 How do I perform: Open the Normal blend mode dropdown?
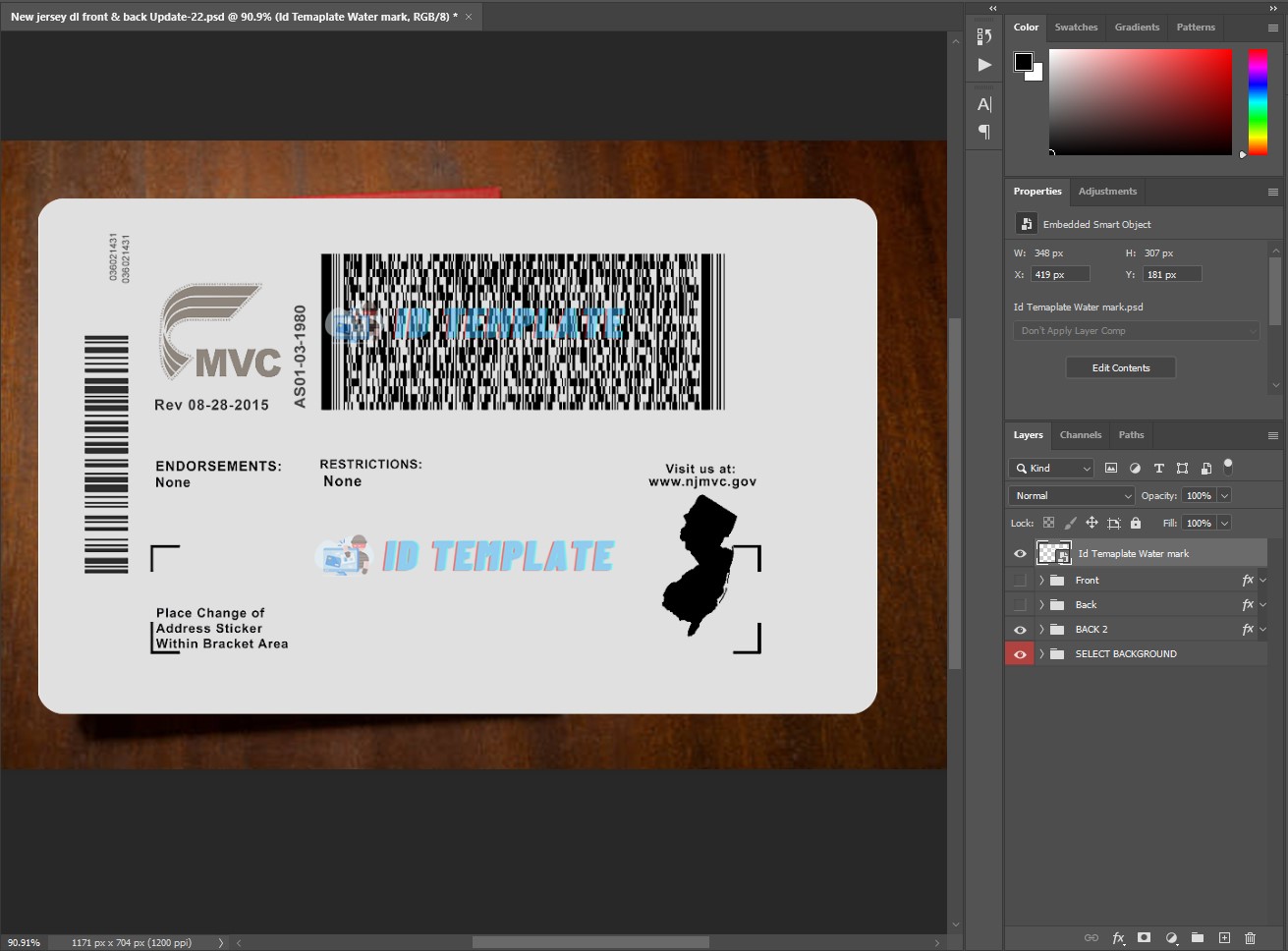tap(1072, 496)
